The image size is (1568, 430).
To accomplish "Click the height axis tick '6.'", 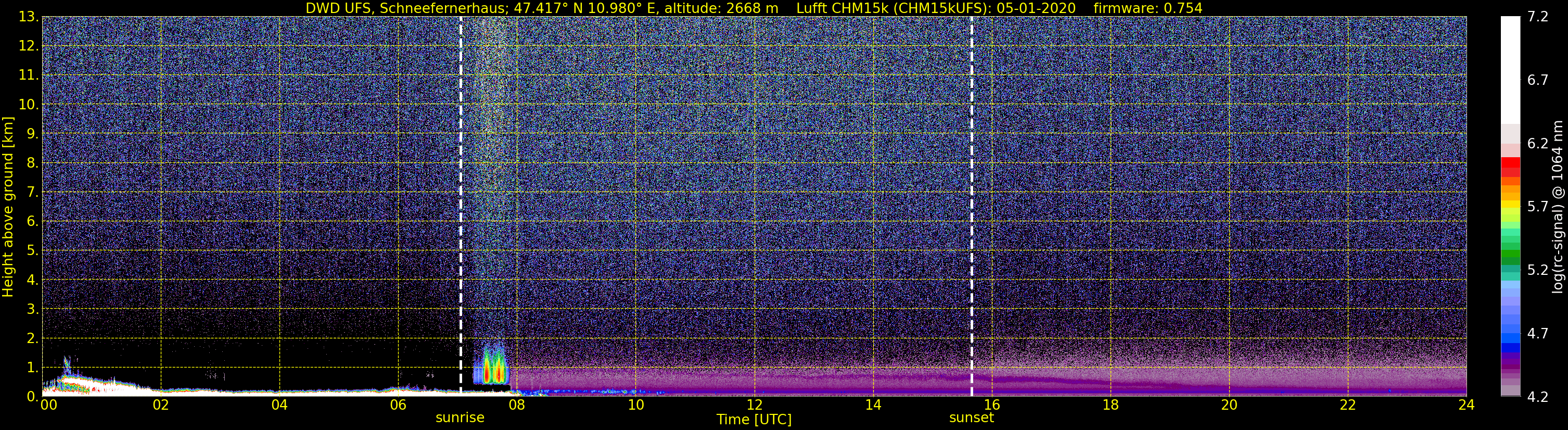I will 32,221.
